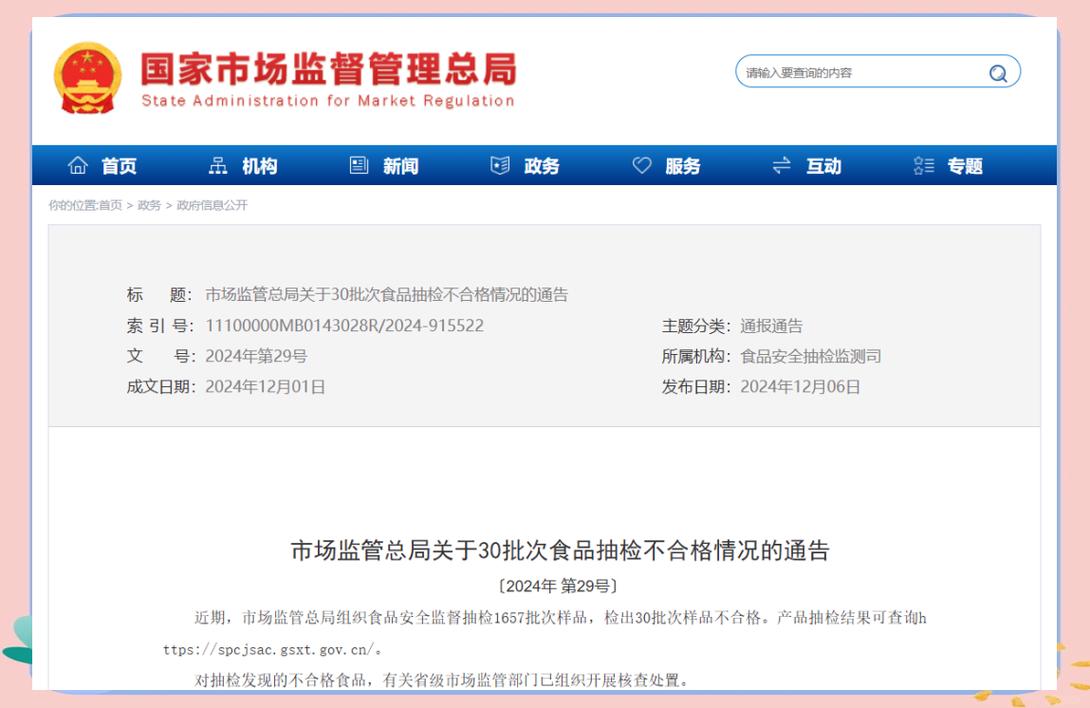Viewport: 1090px width, 708px height.
Task: Click the book icon beside 政务
Action: (x=500, y=166)
